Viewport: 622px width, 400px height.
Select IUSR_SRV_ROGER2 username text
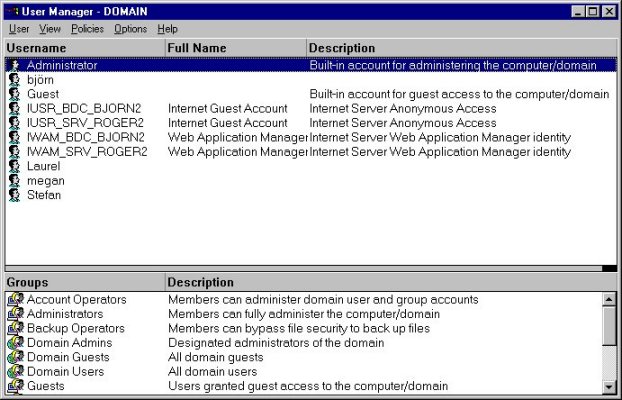pyautogui.click(x=85, y=123)
